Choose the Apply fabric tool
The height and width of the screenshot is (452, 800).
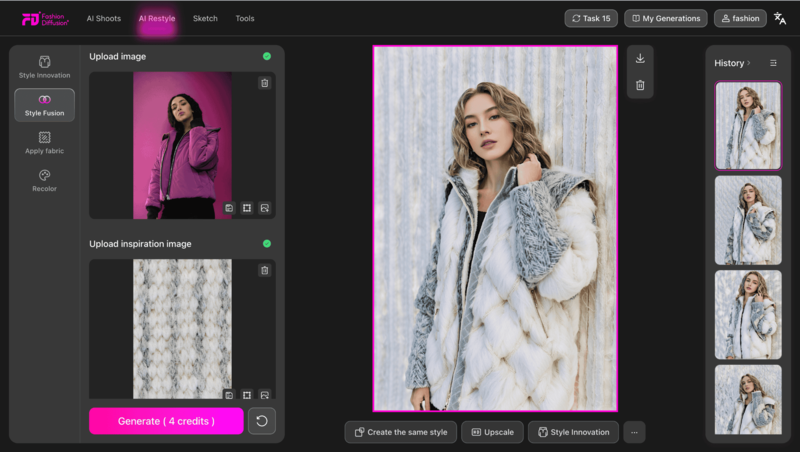[44, 143]
